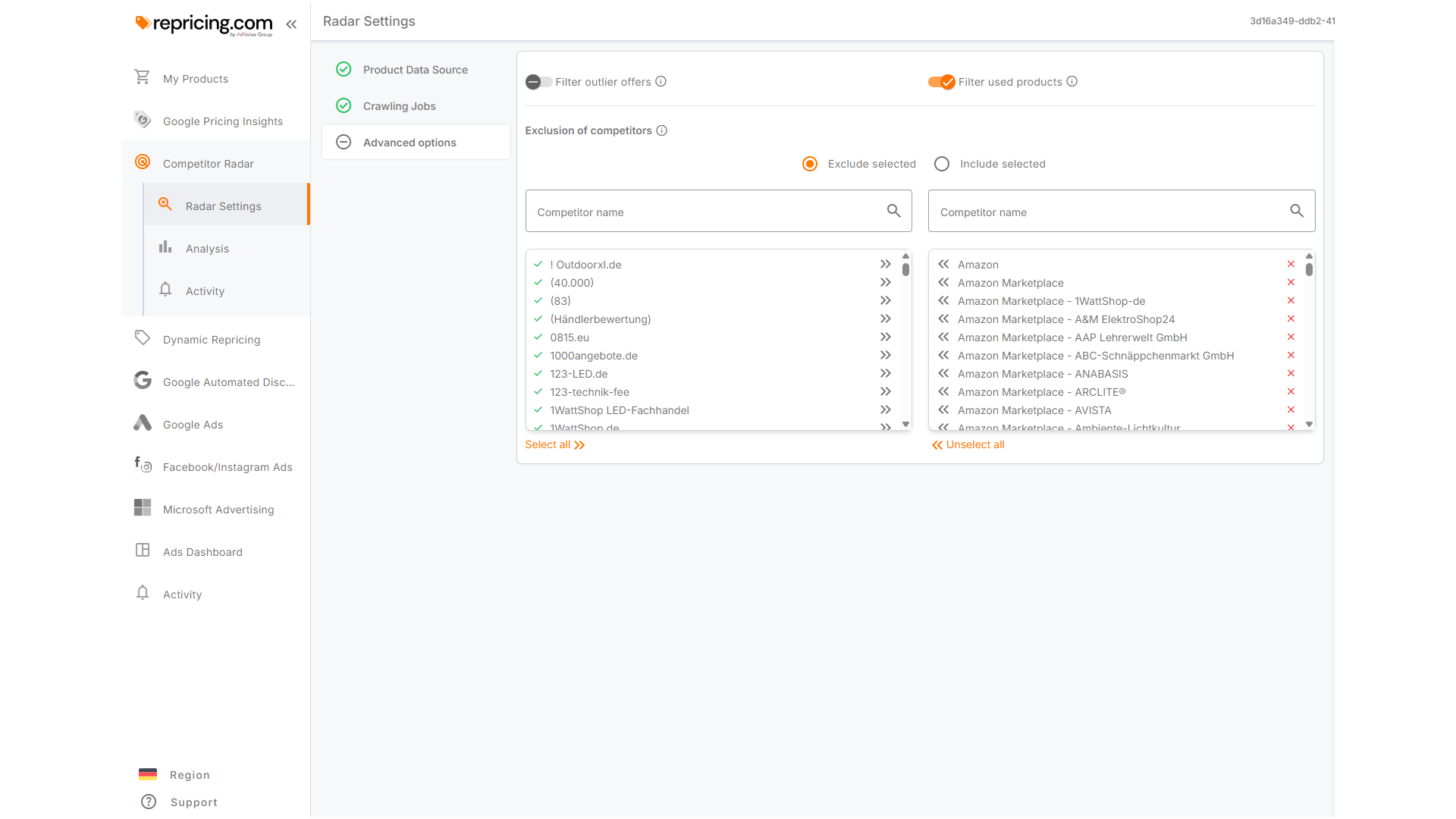Choose the Exclude selected radio option
Image resolution: width=1456 pixels, height=819 pixels.
click(810, 164)
